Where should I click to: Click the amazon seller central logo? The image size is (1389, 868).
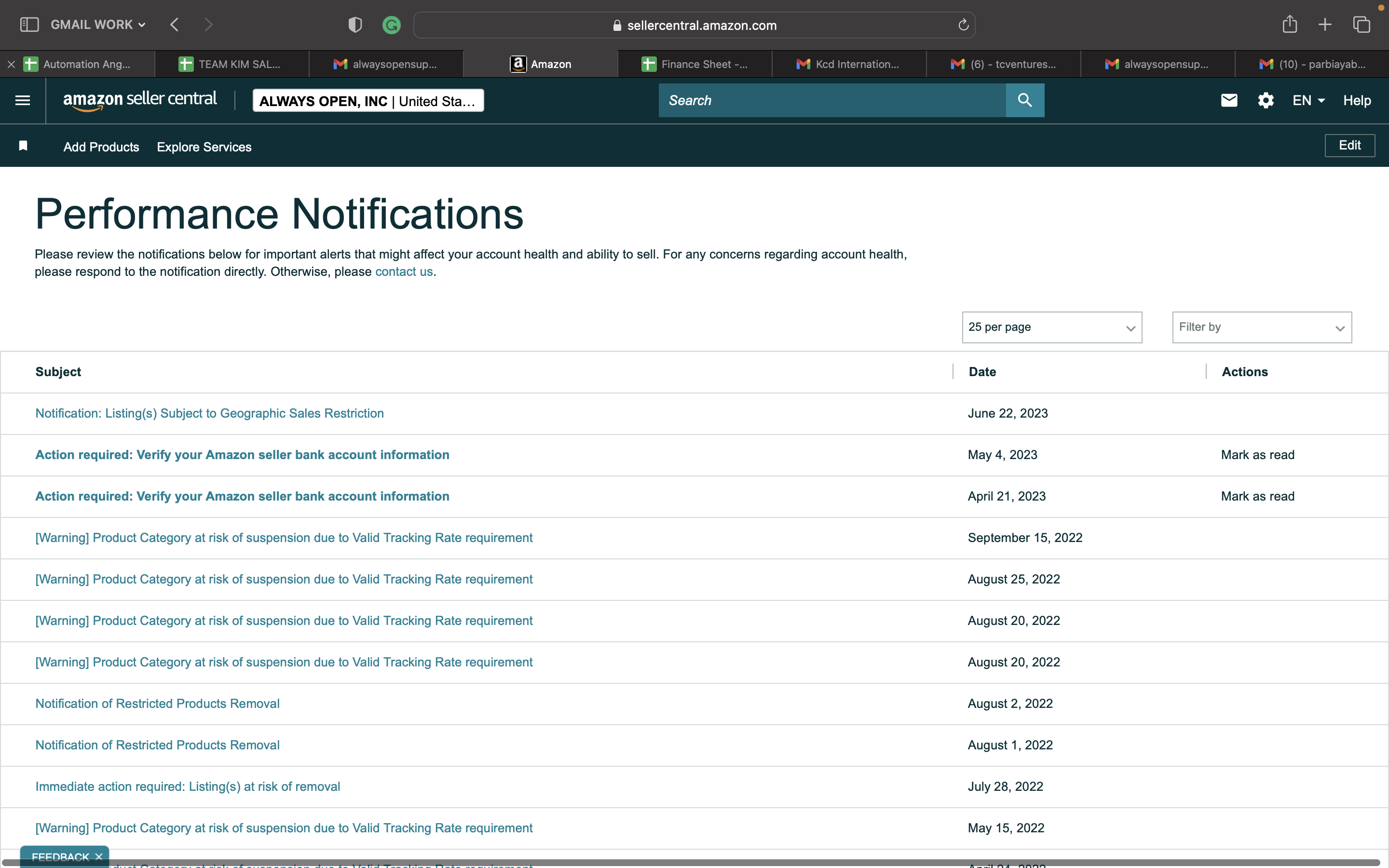139,100
